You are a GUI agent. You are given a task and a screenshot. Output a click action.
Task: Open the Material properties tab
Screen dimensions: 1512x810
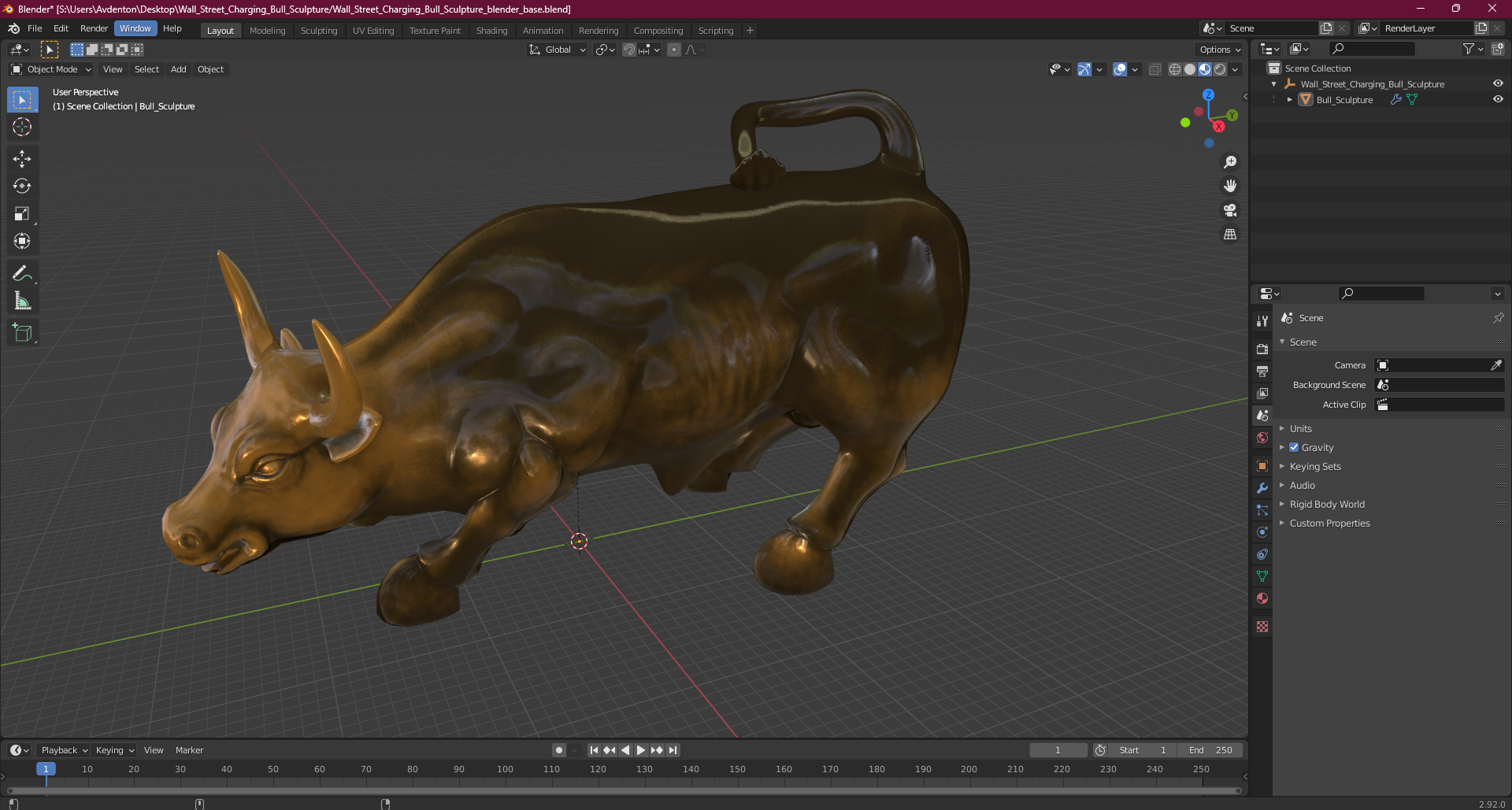1262,598
